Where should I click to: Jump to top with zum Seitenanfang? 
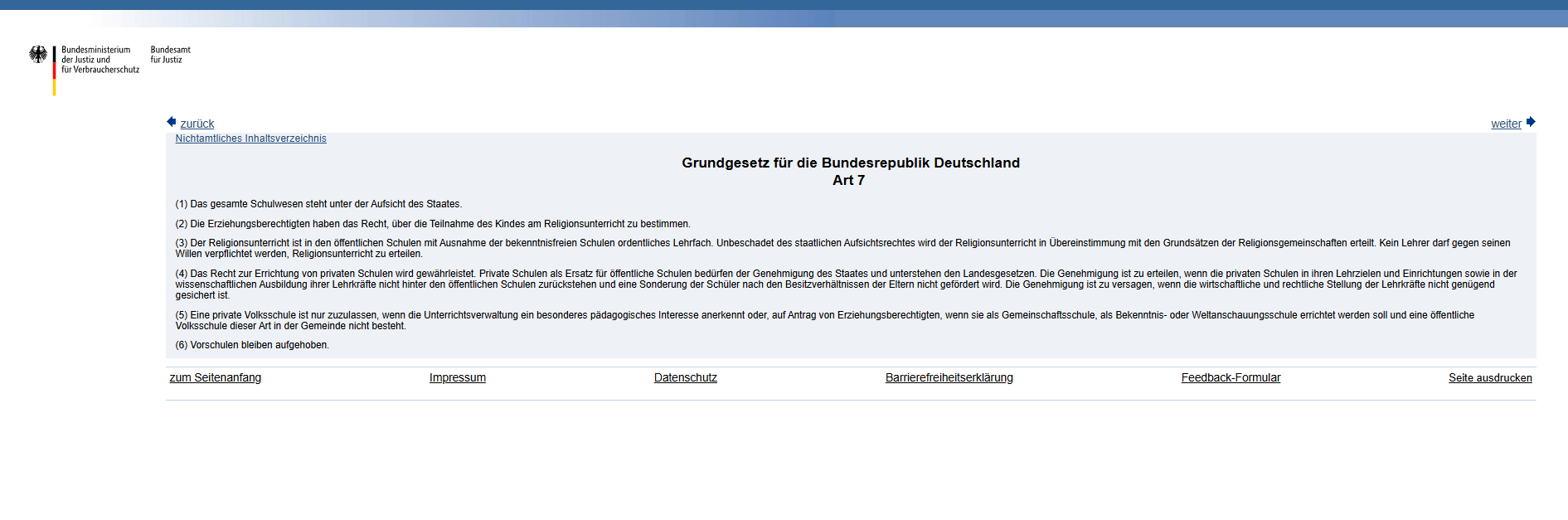(215, 377)
